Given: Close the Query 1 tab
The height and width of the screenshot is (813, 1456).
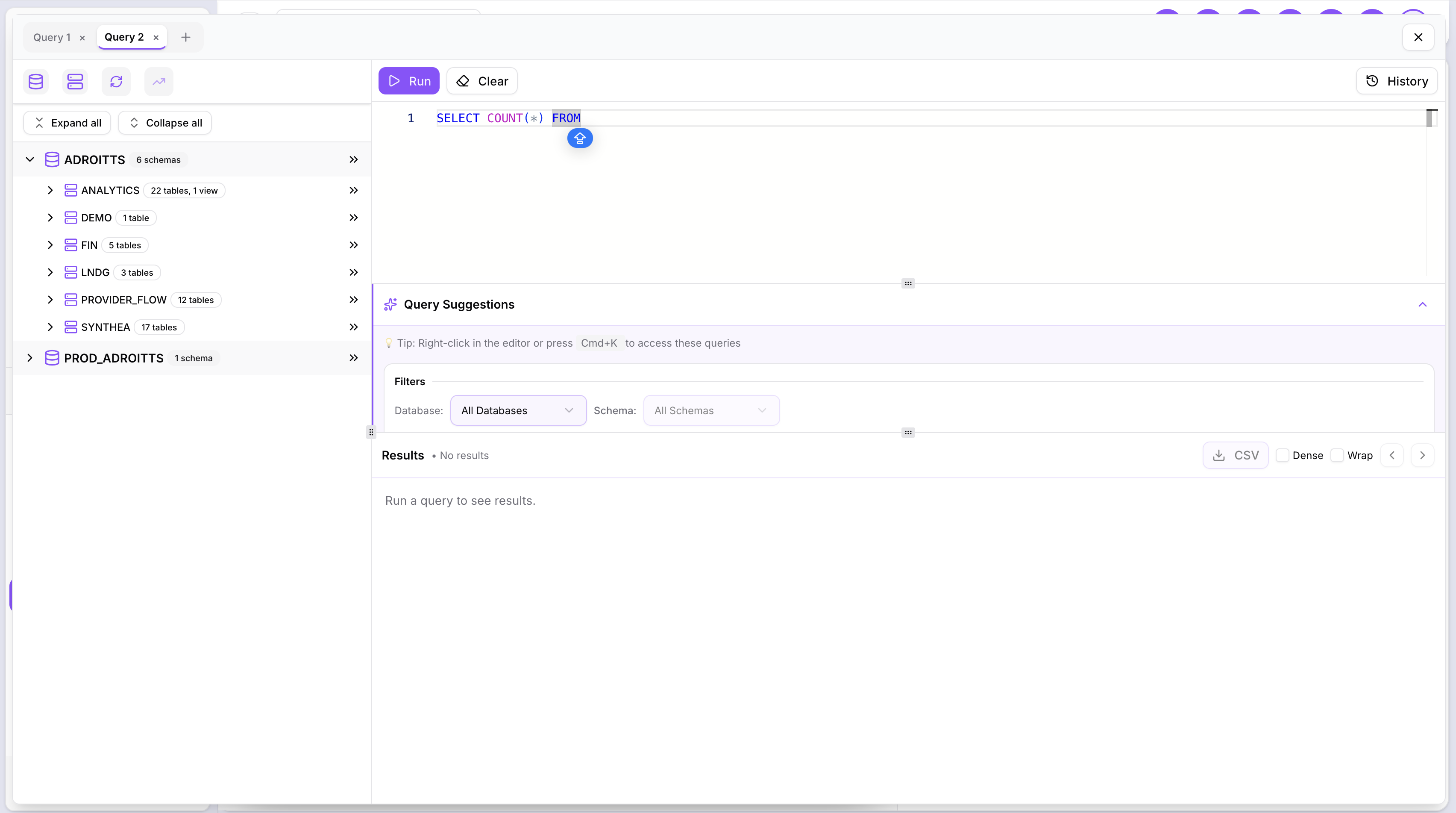Looking at the screenshot, I should [82, 38].
